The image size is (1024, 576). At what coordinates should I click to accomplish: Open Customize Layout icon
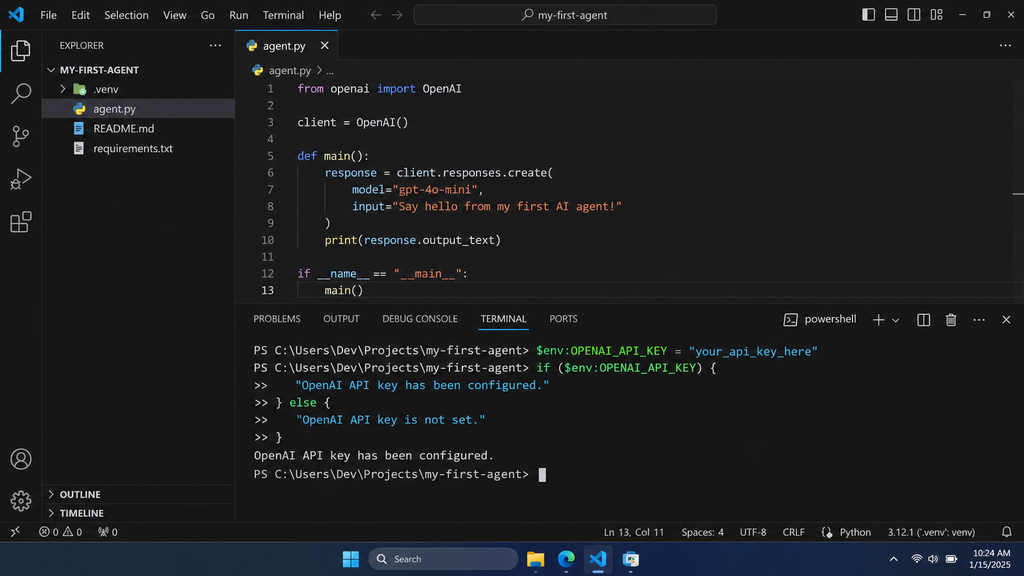[936, 14]
